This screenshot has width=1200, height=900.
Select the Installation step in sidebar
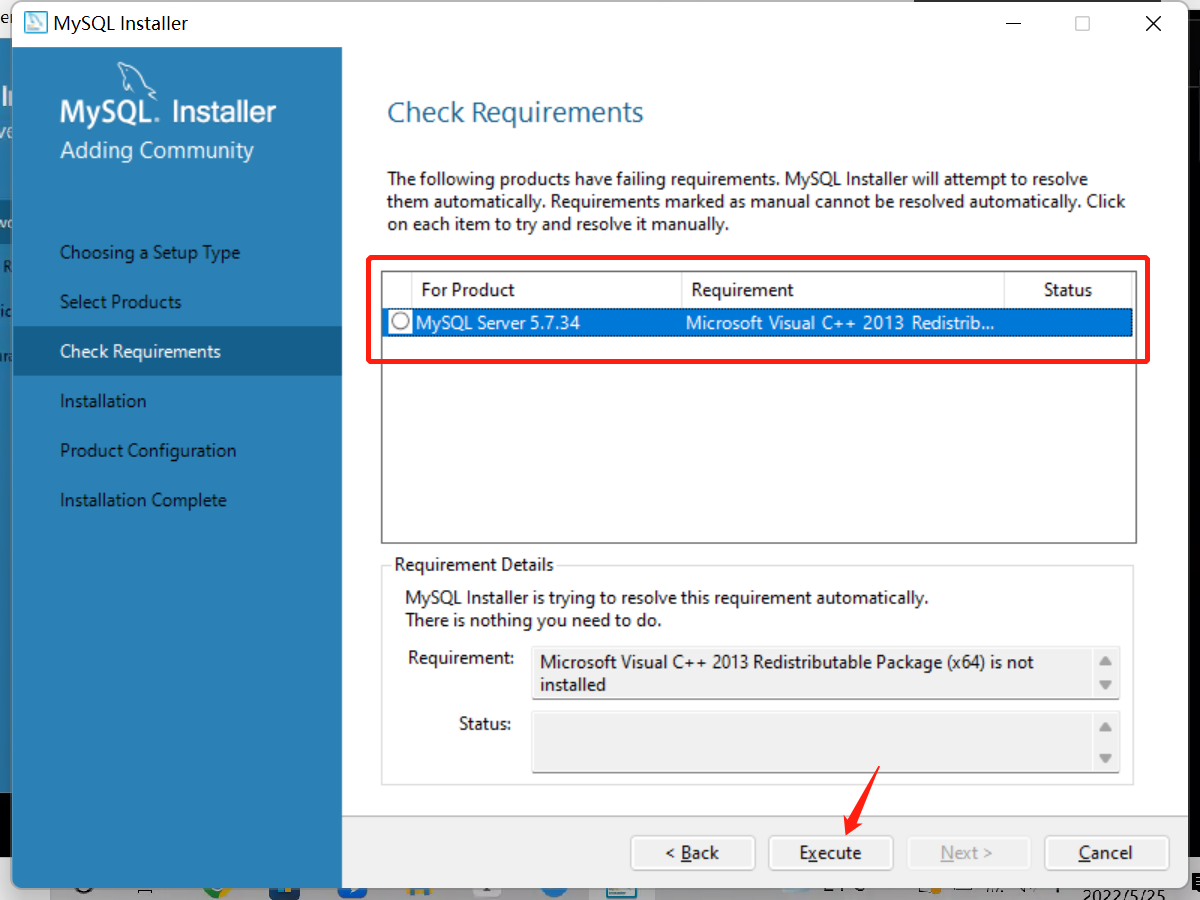pos(103,401)
